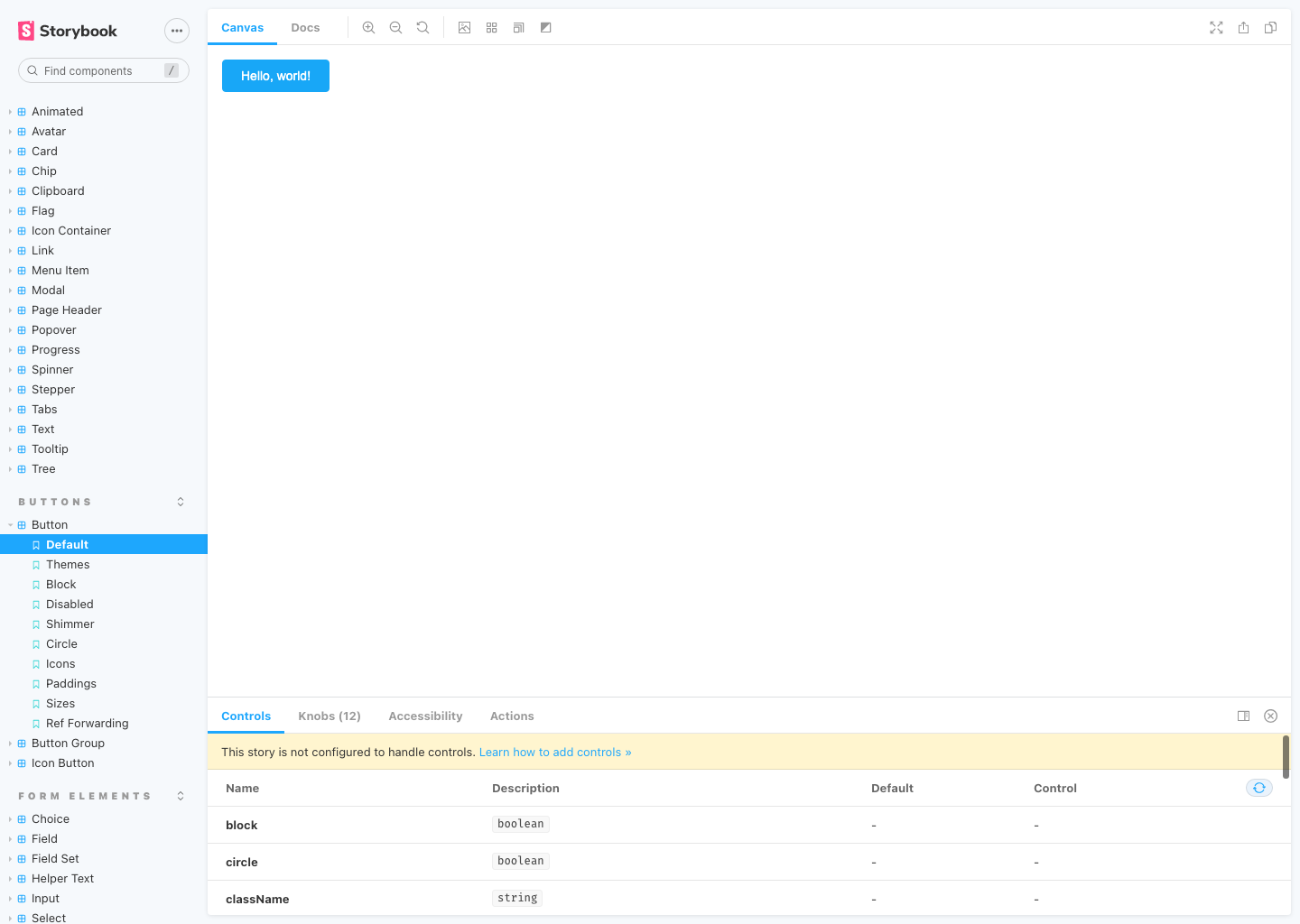Change the addon panel orientation
This screenshot has width=1300, height=924.
1243,716
